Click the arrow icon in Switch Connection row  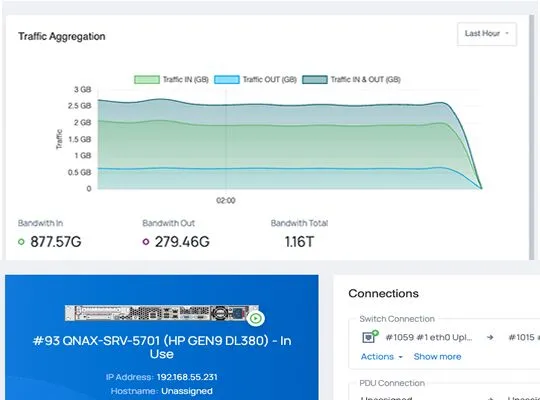pos(490,337)
